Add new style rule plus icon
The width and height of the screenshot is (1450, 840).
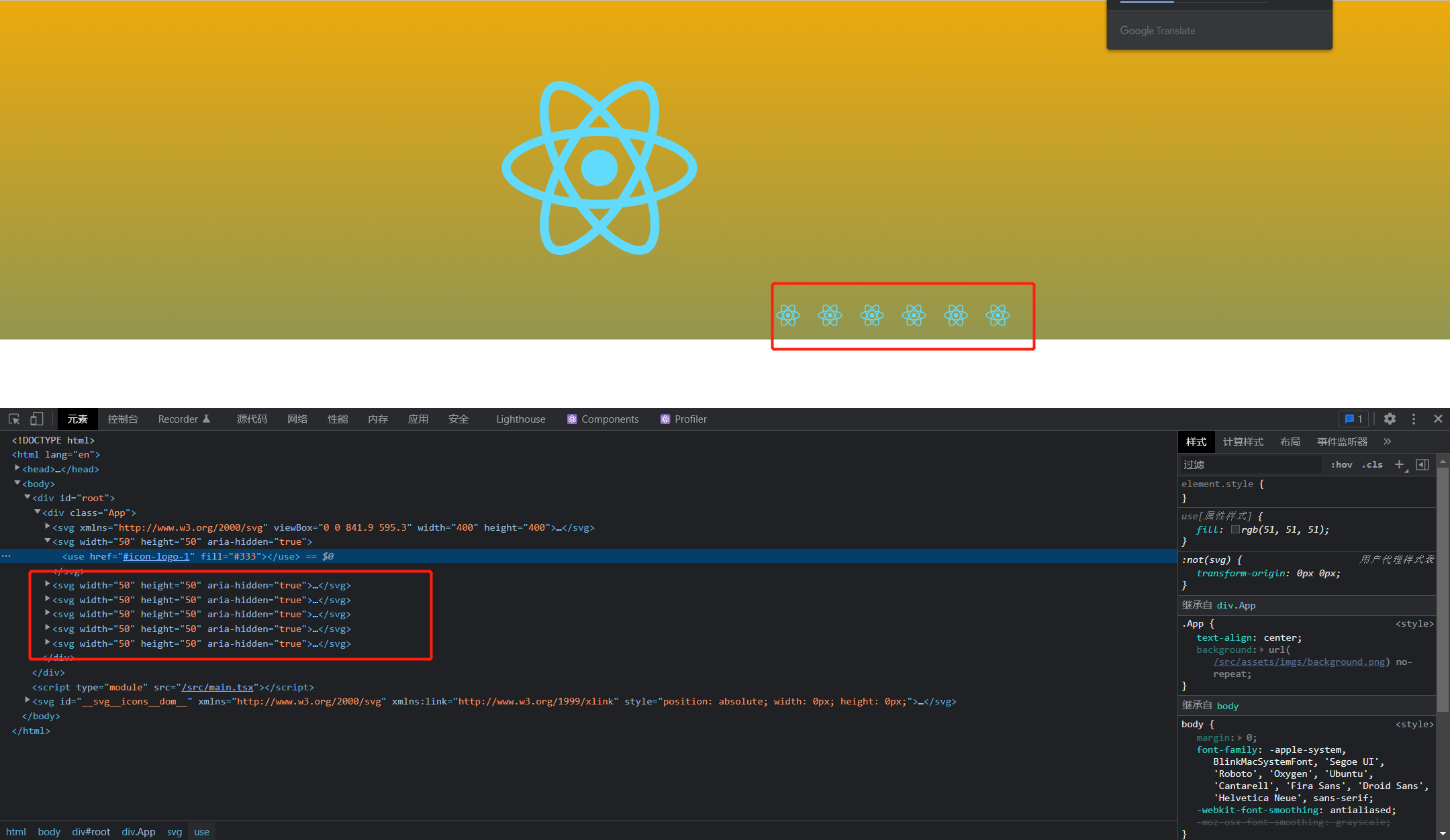[1400, 464]
